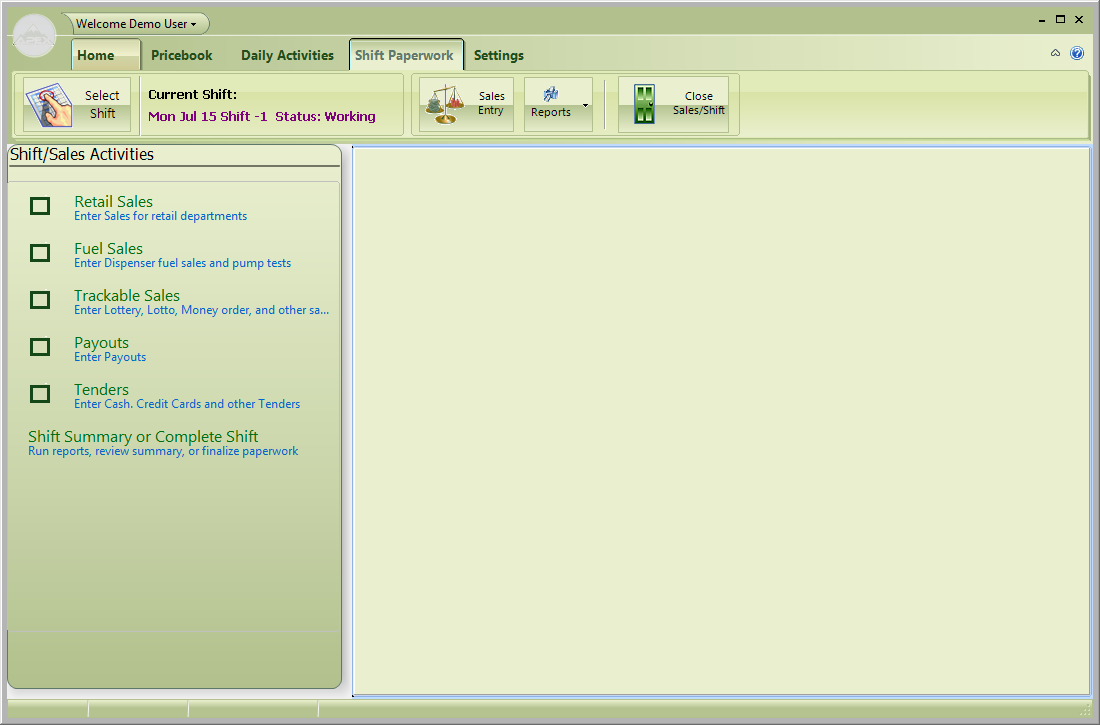
Task: Open the Daily Activities tab
Action: [x=287, y=56]
